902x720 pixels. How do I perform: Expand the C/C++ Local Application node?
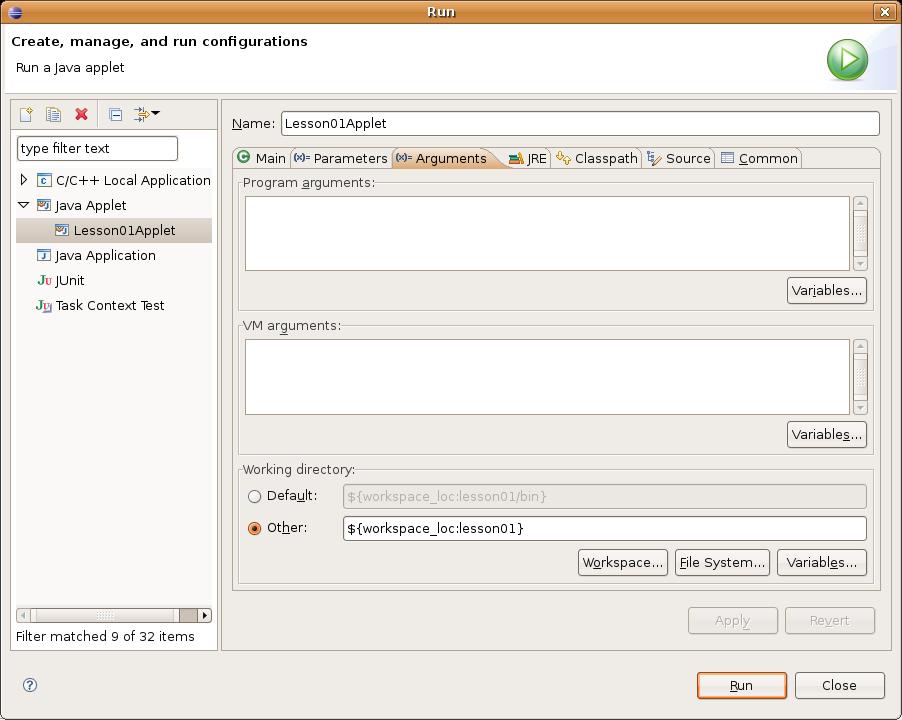click(x=24, y=180)
